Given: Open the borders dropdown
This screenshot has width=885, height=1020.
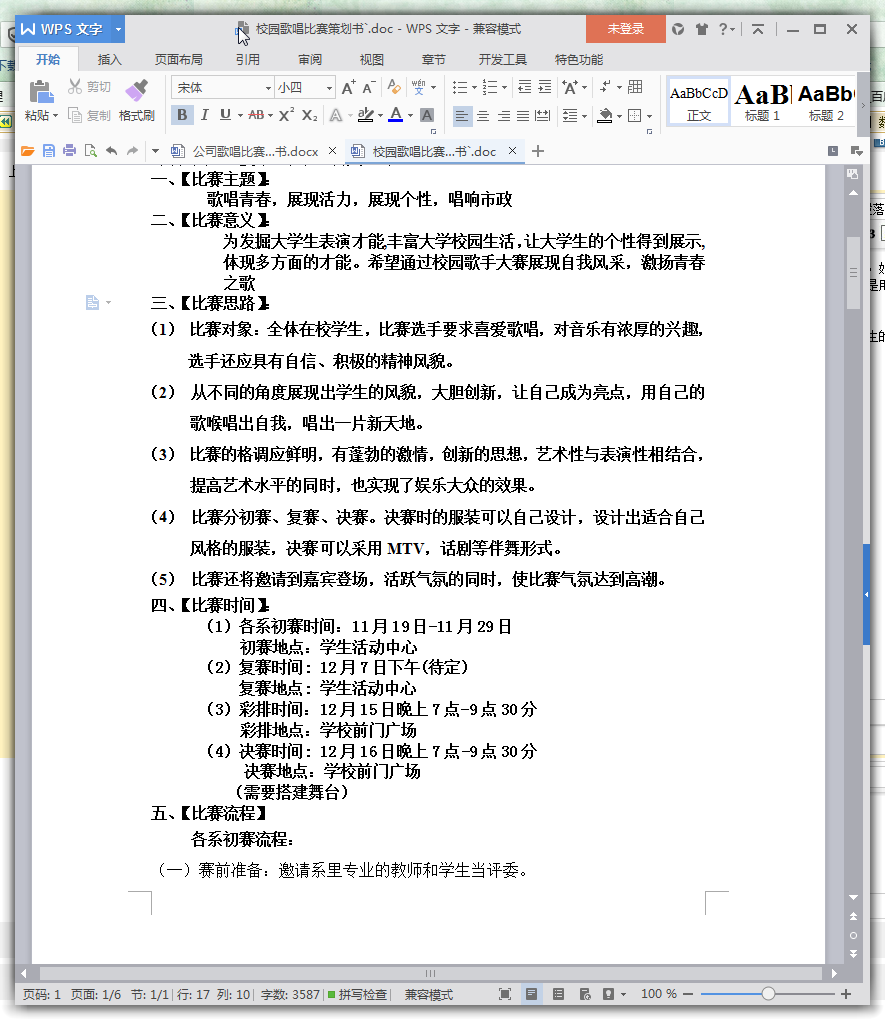Looking at the screenshot, I should (649, 116).
